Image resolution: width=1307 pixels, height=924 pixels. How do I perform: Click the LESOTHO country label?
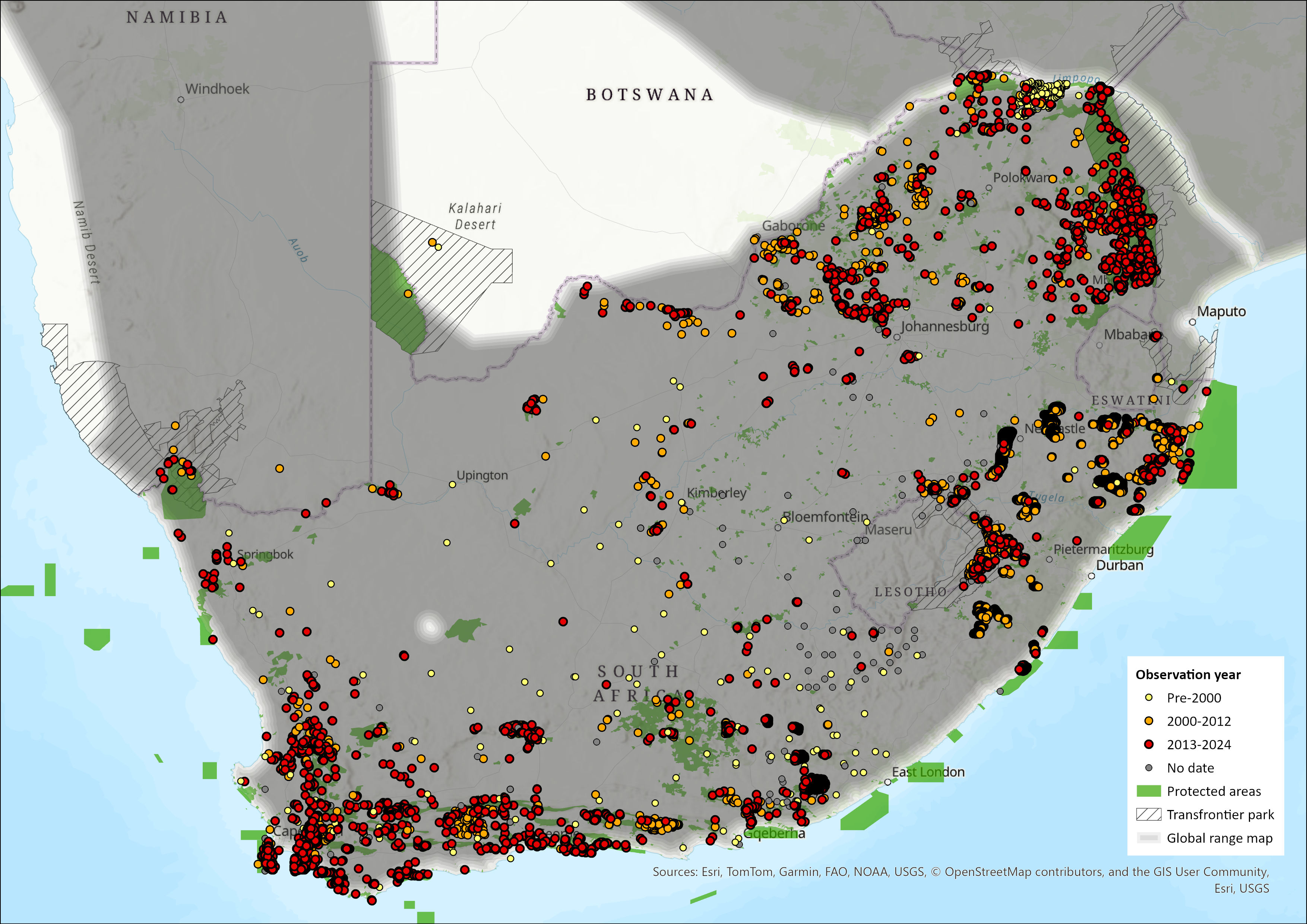(910, 592)
